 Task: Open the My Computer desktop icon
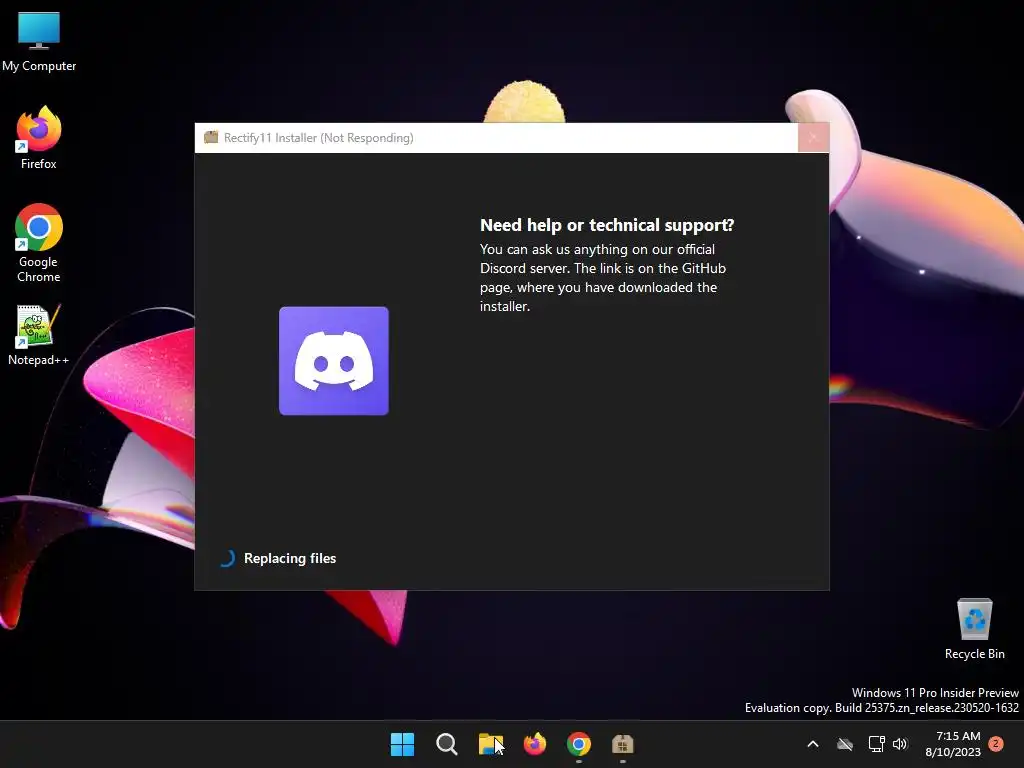(x=39, y=42)
